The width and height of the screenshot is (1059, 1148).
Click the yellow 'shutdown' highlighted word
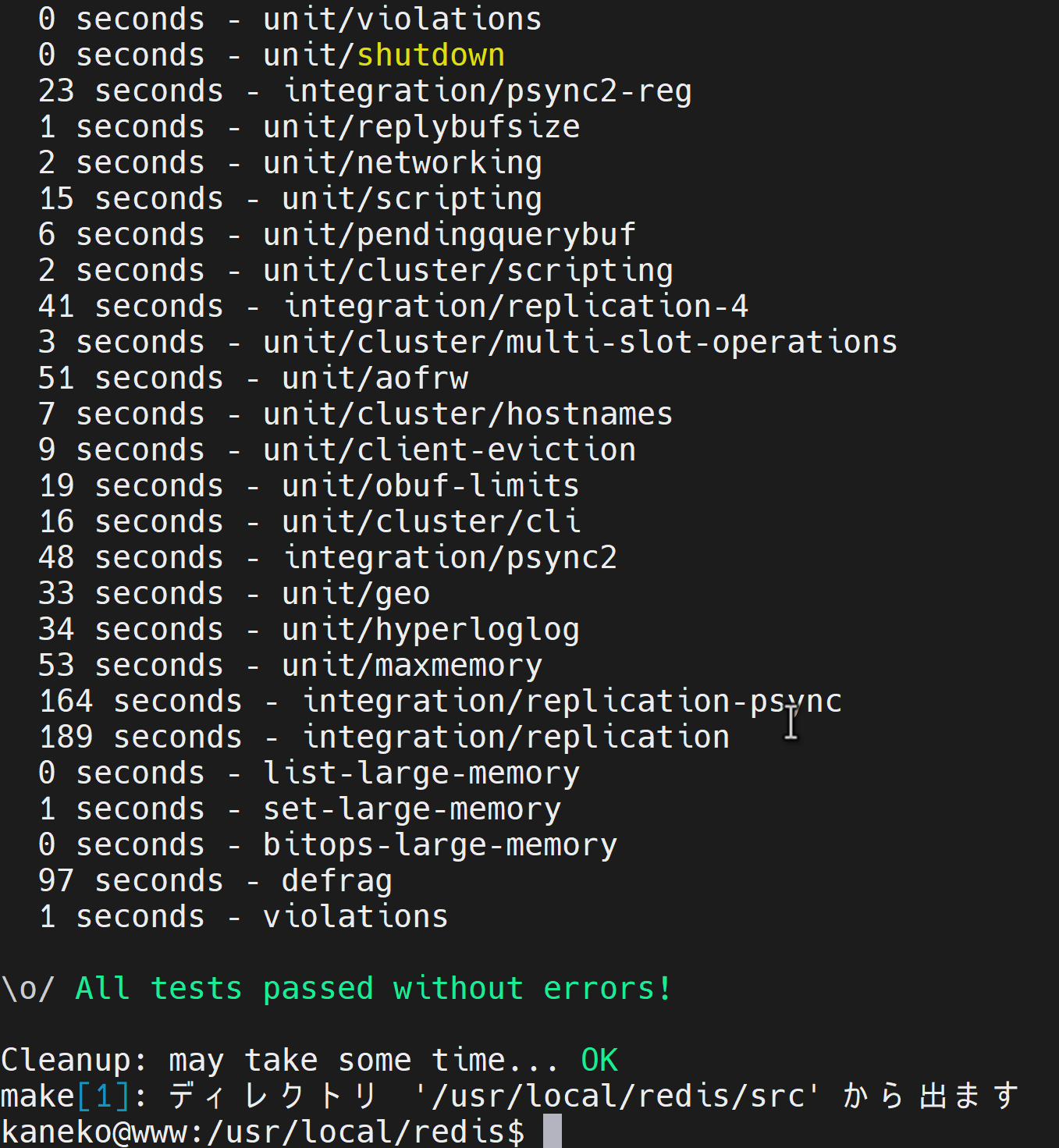coord(431,55)
